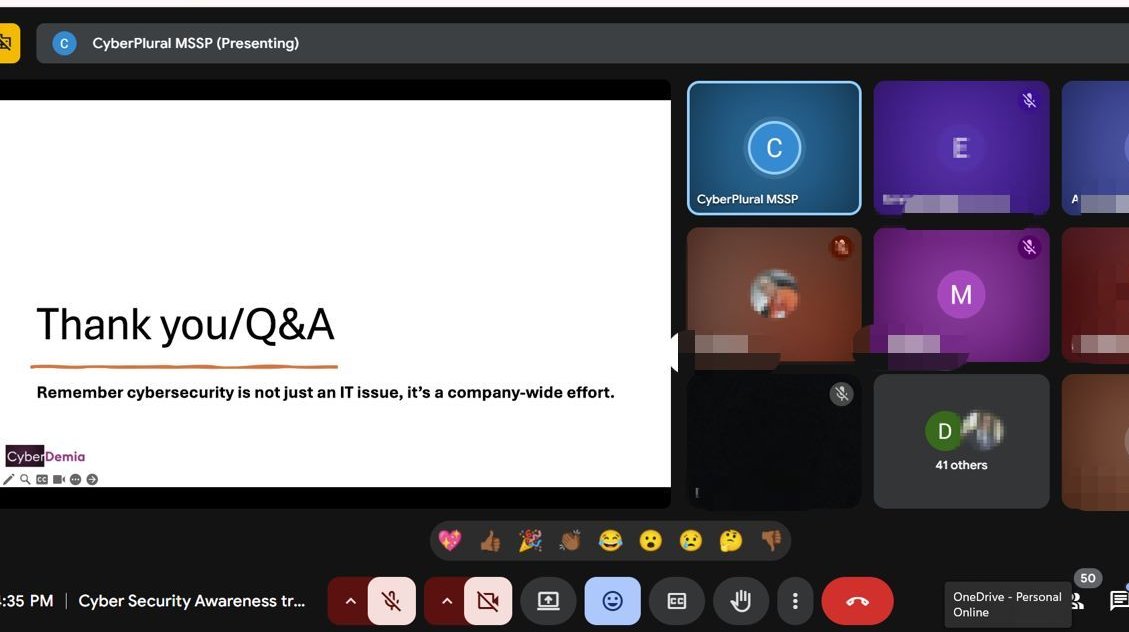The width and height of the screenshot is (1129, 632).
Task: Toggle the reactions emoji bar
Action: tap(613, 601)
